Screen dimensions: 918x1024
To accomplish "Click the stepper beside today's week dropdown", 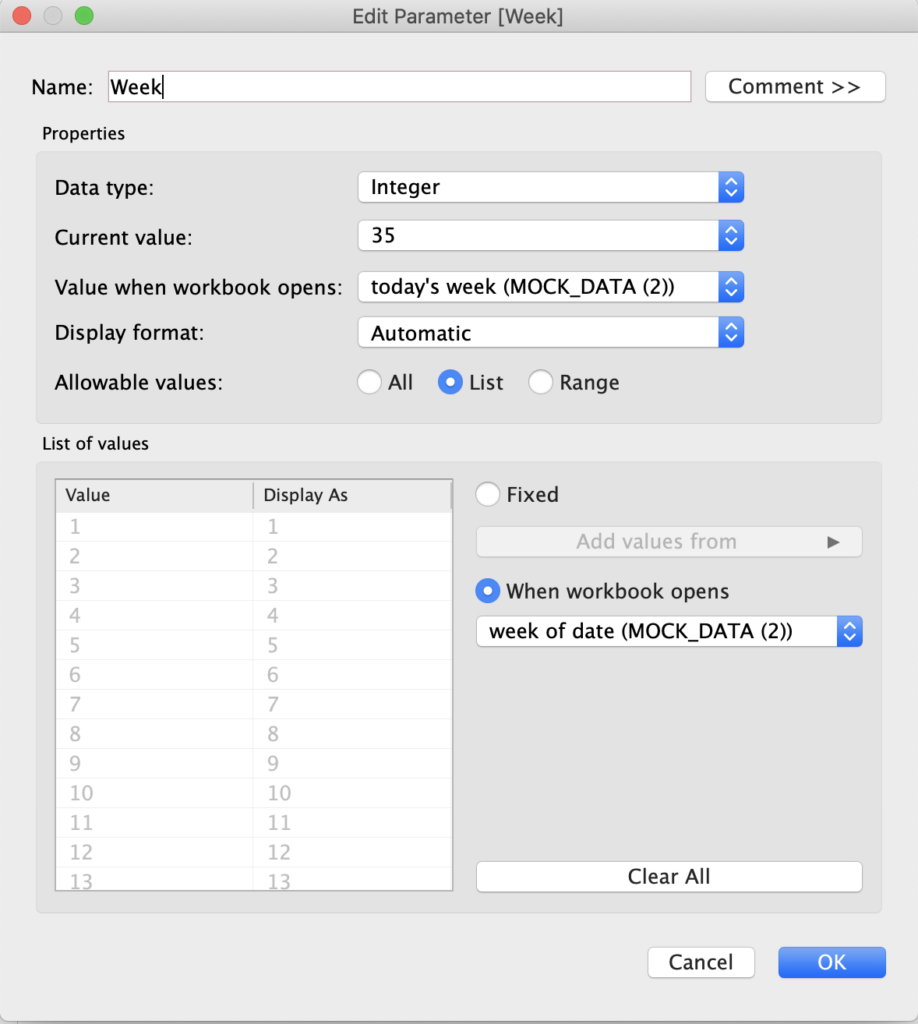I will pos(731,287).
